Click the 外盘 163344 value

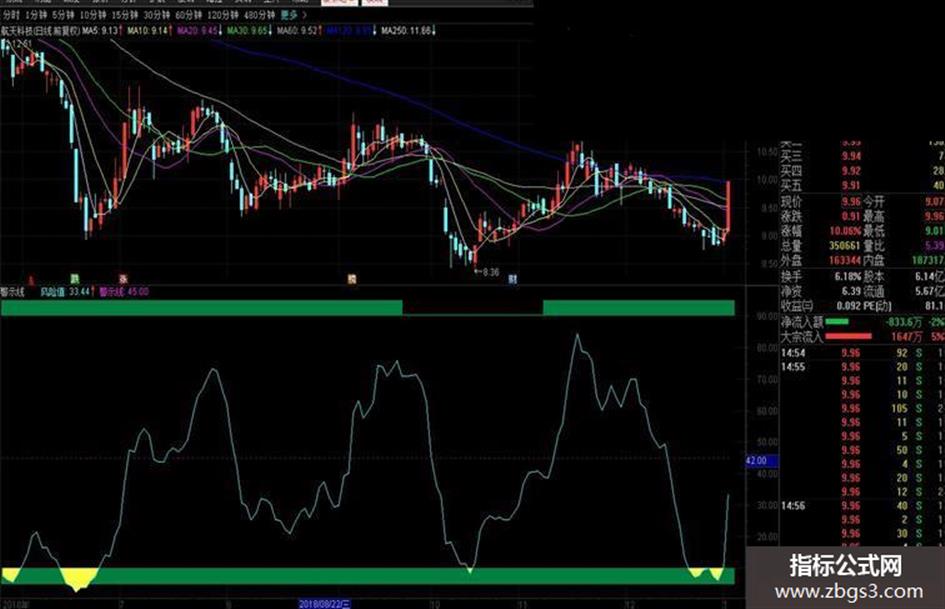coord(844,260)
